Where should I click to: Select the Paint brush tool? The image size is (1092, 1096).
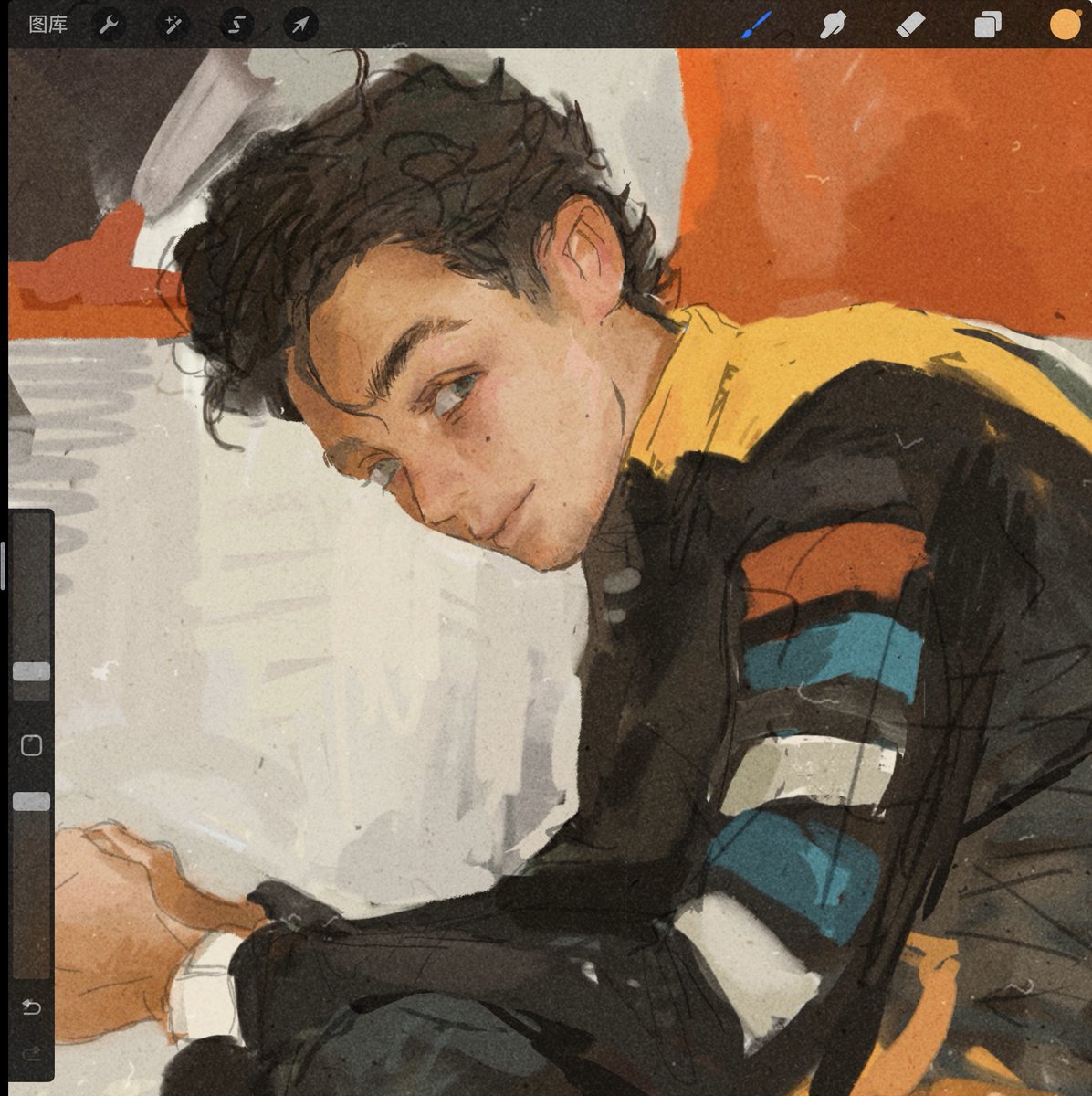[x=756, y=25]
